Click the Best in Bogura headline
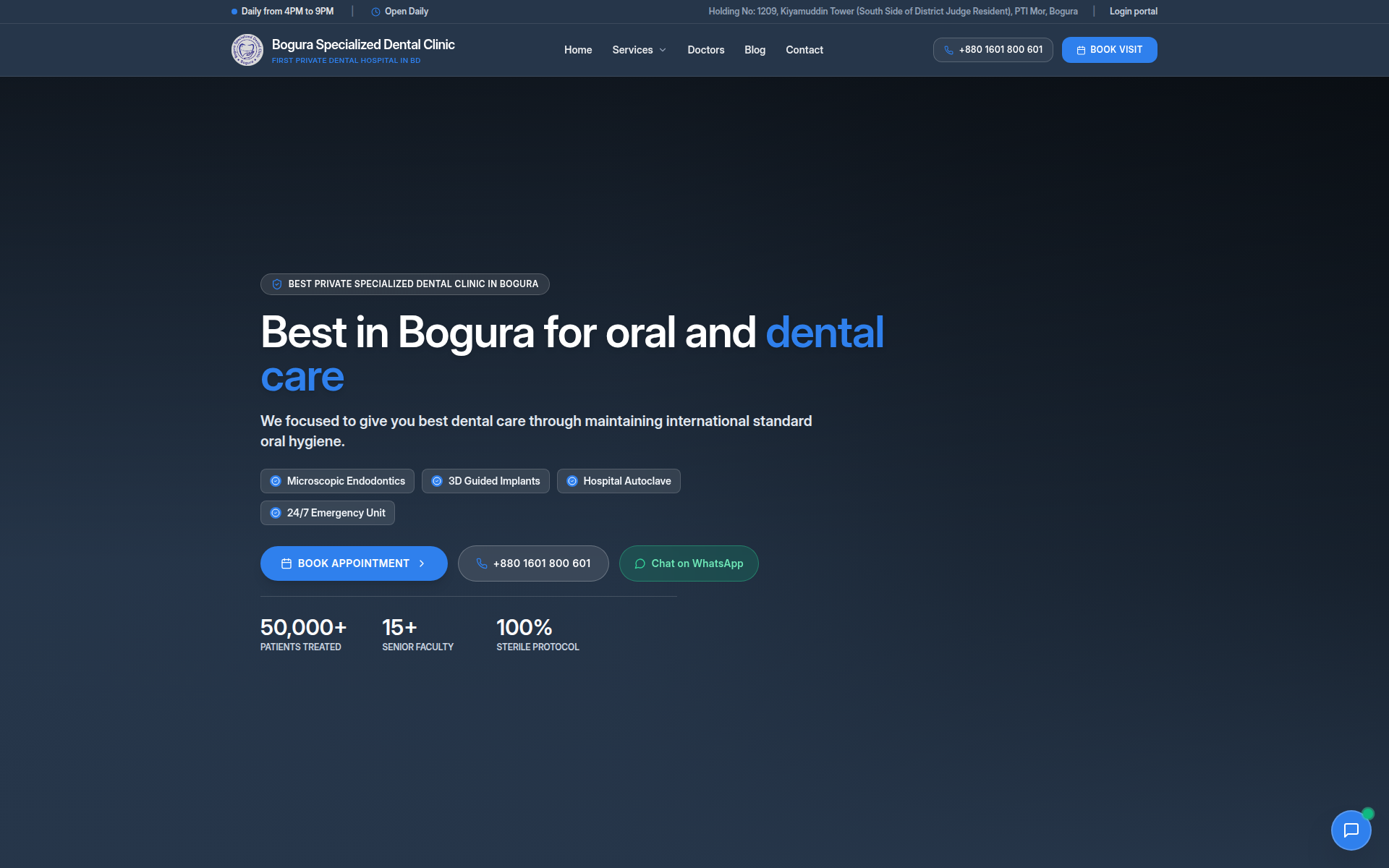Viewport: 1389px width, 868px height. point(572,354)
